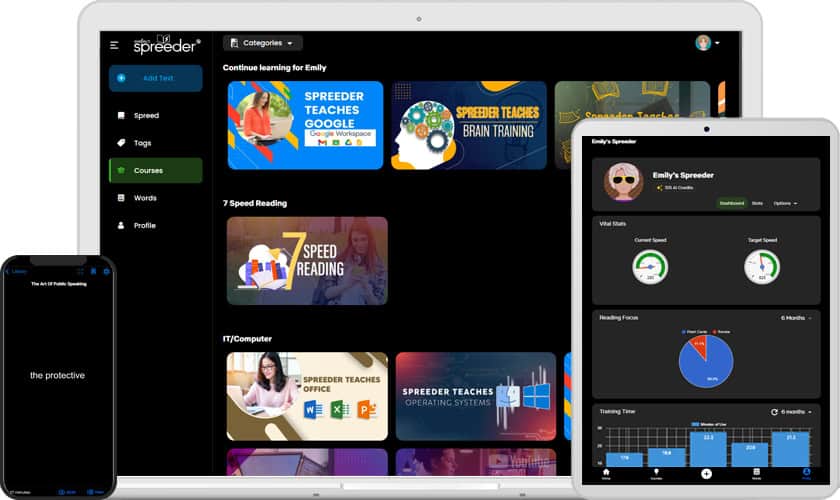Click the 21.2 bar in the Training Time chart
This screenshot has width=840, height=500.
(x=791, y=450)
